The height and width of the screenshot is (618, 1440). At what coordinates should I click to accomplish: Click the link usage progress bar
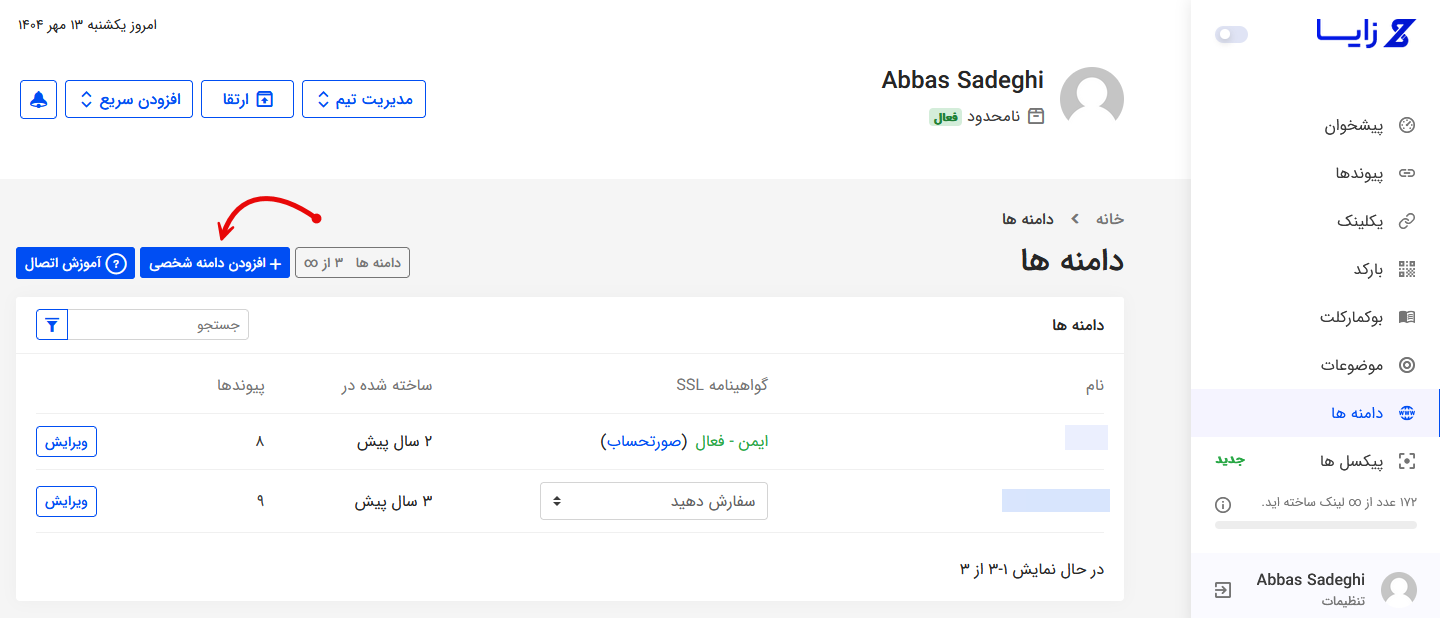(1315, 524)
